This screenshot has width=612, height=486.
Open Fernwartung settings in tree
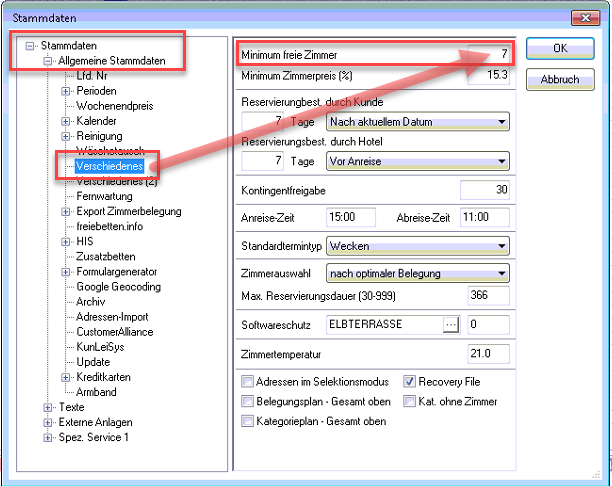104,196
